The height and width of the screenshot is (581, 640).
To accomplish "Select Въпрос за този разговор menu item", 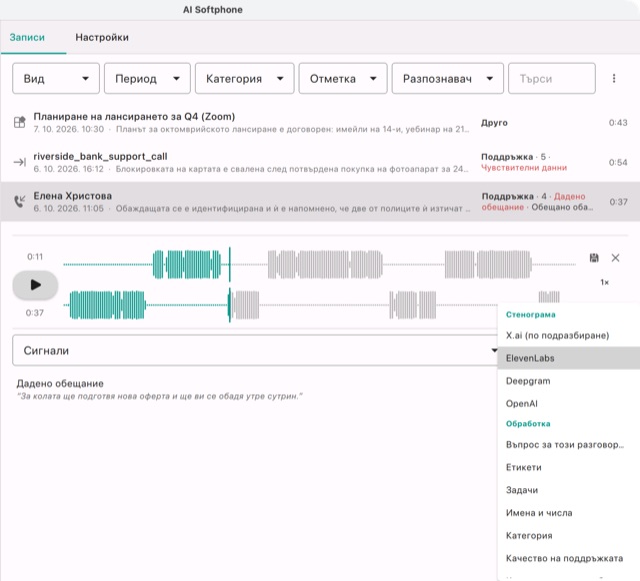I will pyautogui.click(x=569, y=445).
